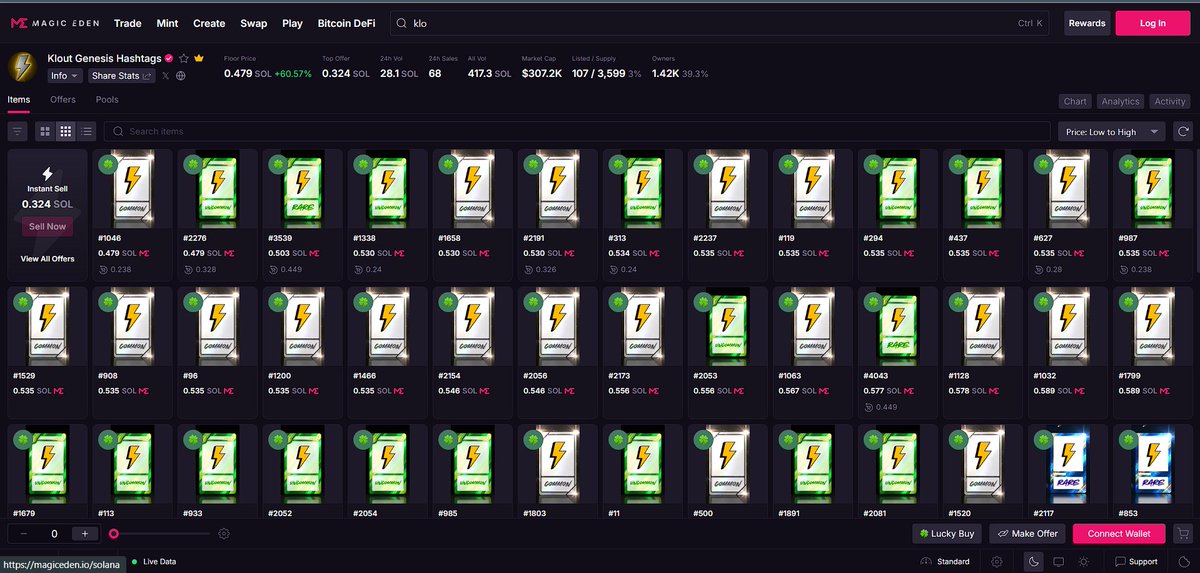Open the collection's X (Twitter) link
Viewport: 1200px width, 573px height.
tap(165, 76)
